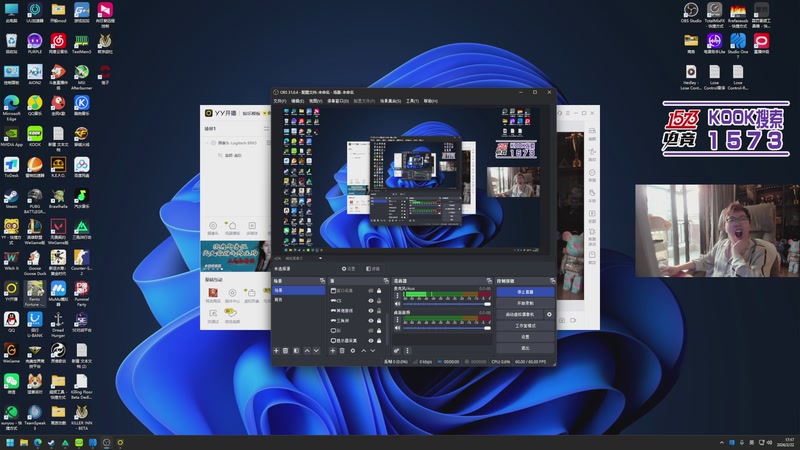Open the Recycle Bin desktop icon

[11, 43]
